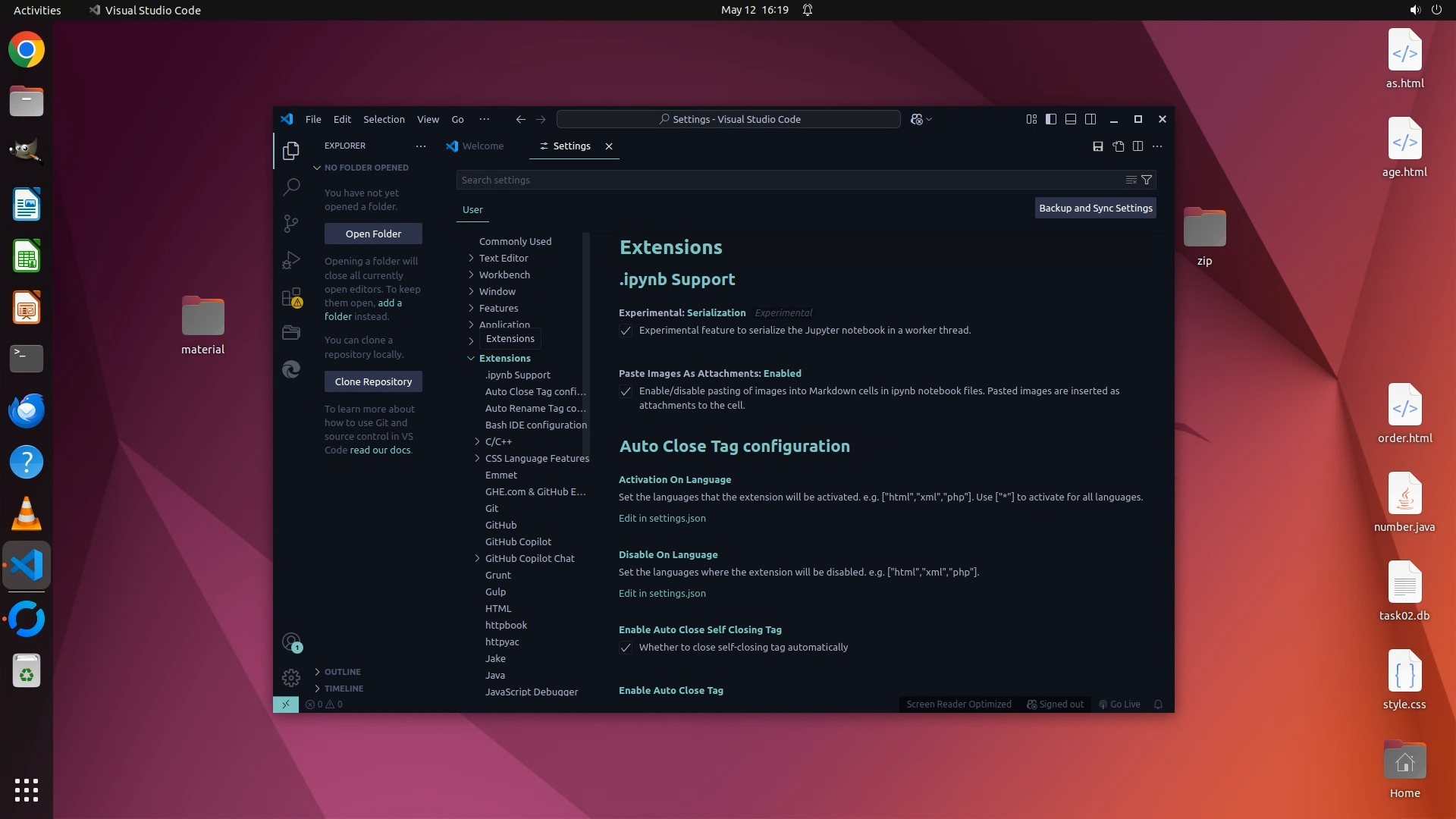
Task: Uncheck Experimental Serialization checkbox
Action: tap(626, 331)
